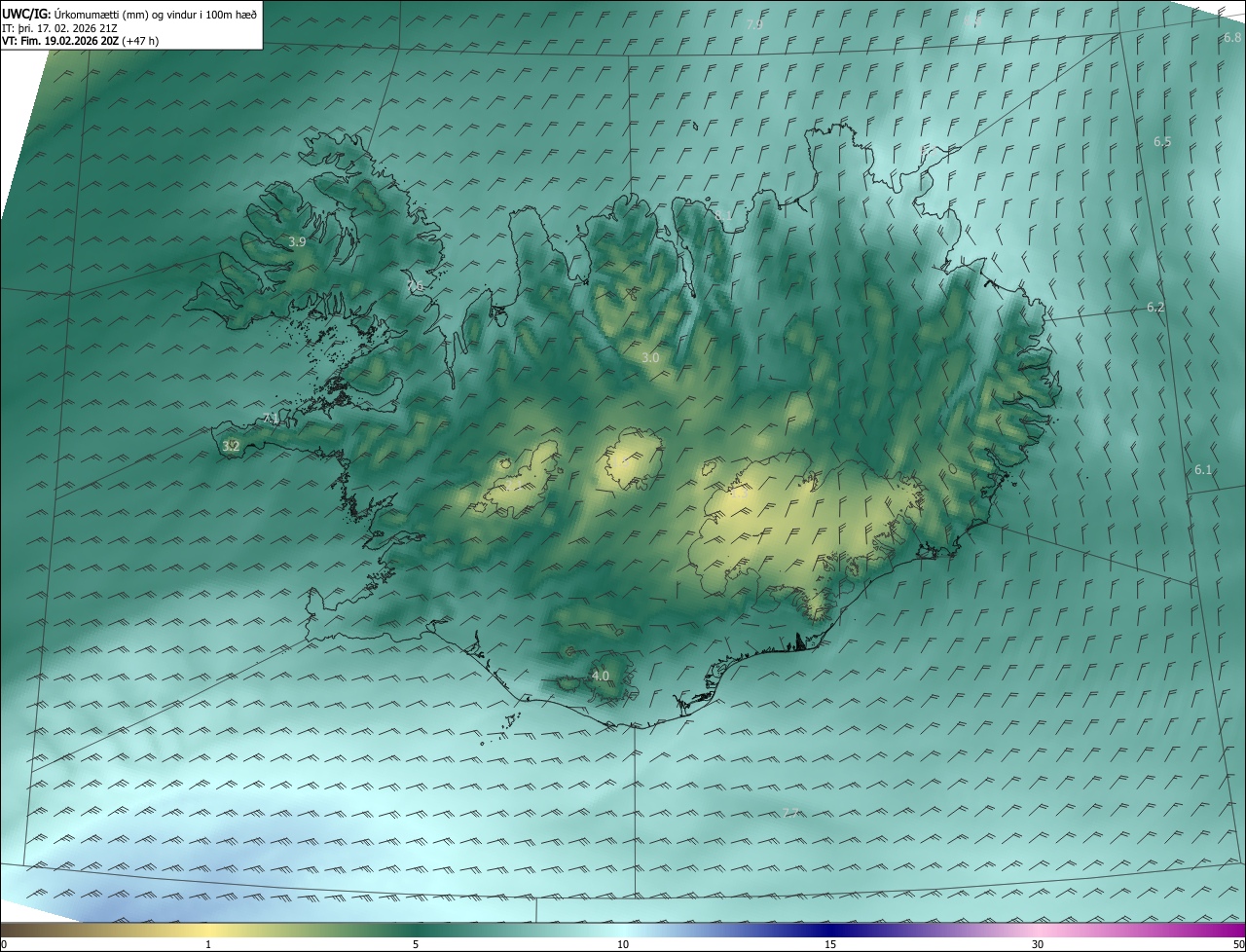Click the 3.0 value in north Iceland
Screen dimensions: 1246x952
click(x=650, y=357)
